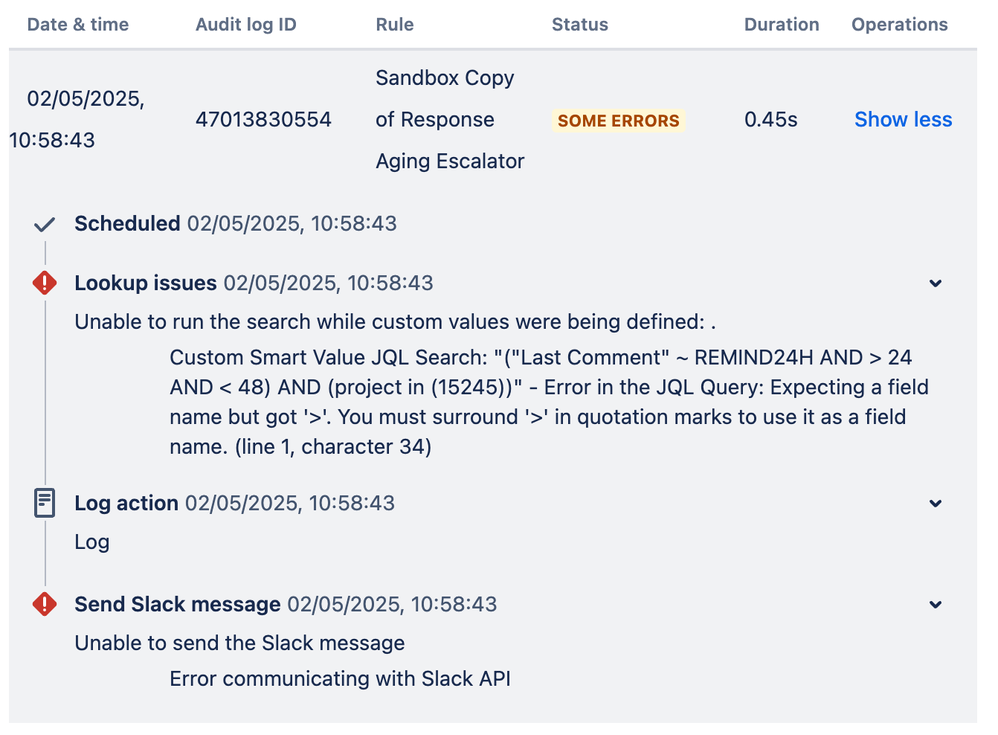Select audit log ID 47013830554
998x735 pixels.
[x=264, y=119]
